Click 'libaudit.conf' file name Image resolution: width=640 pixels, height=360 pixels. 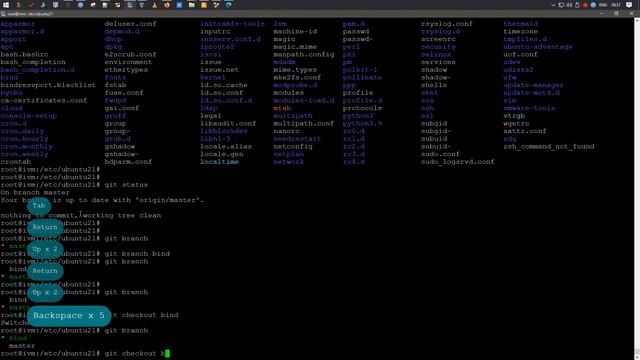(x=228, y=123)
